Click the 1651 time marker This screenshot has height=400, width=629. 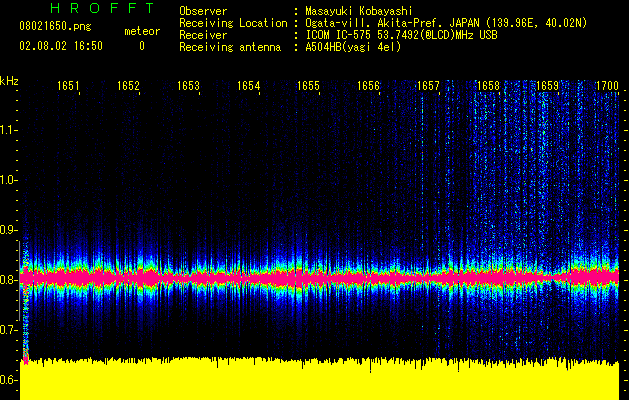pos(68,85)
